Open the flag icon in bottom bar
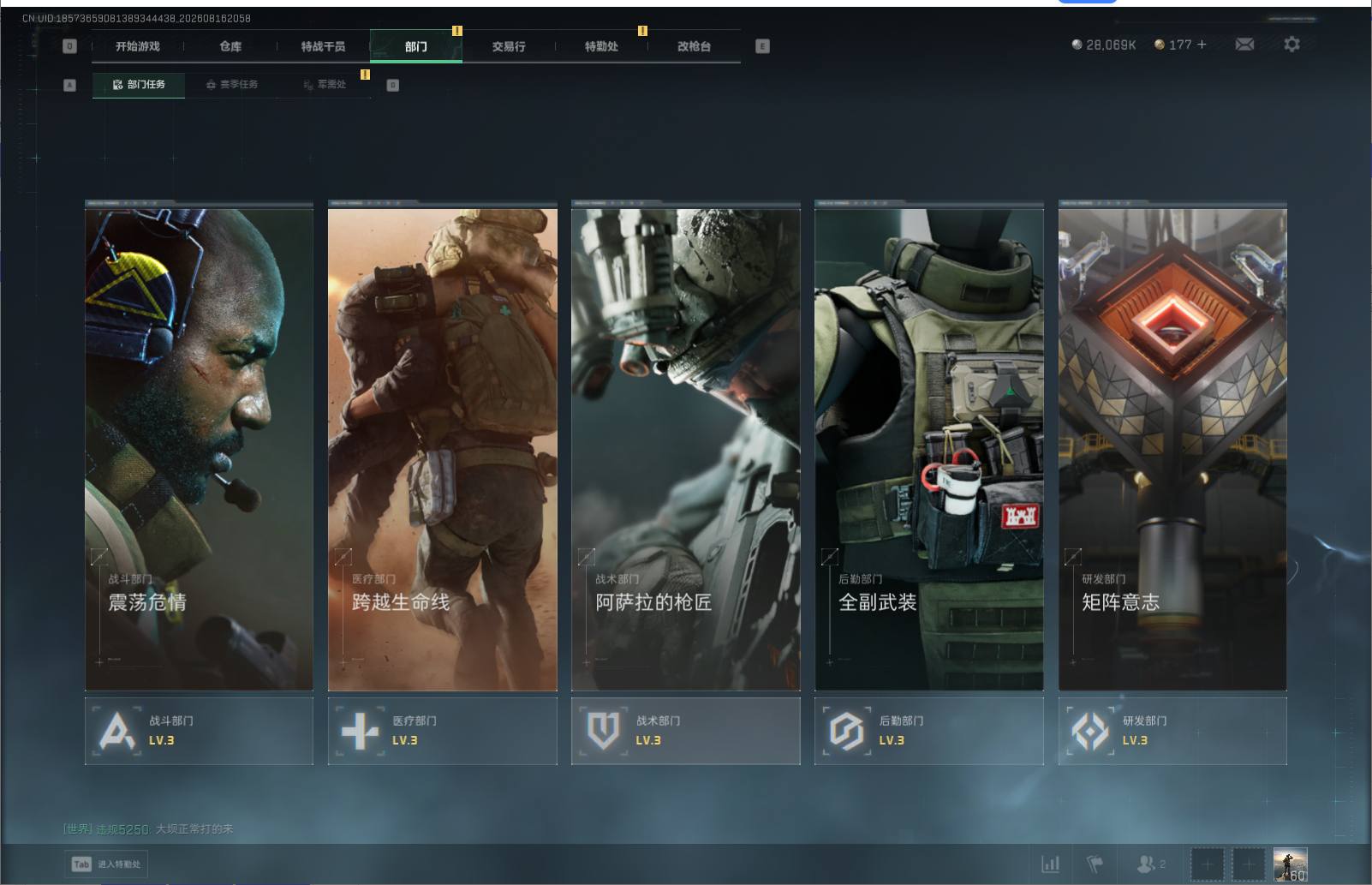Screen dimensions: 1372x885 tap(1095, 864)
